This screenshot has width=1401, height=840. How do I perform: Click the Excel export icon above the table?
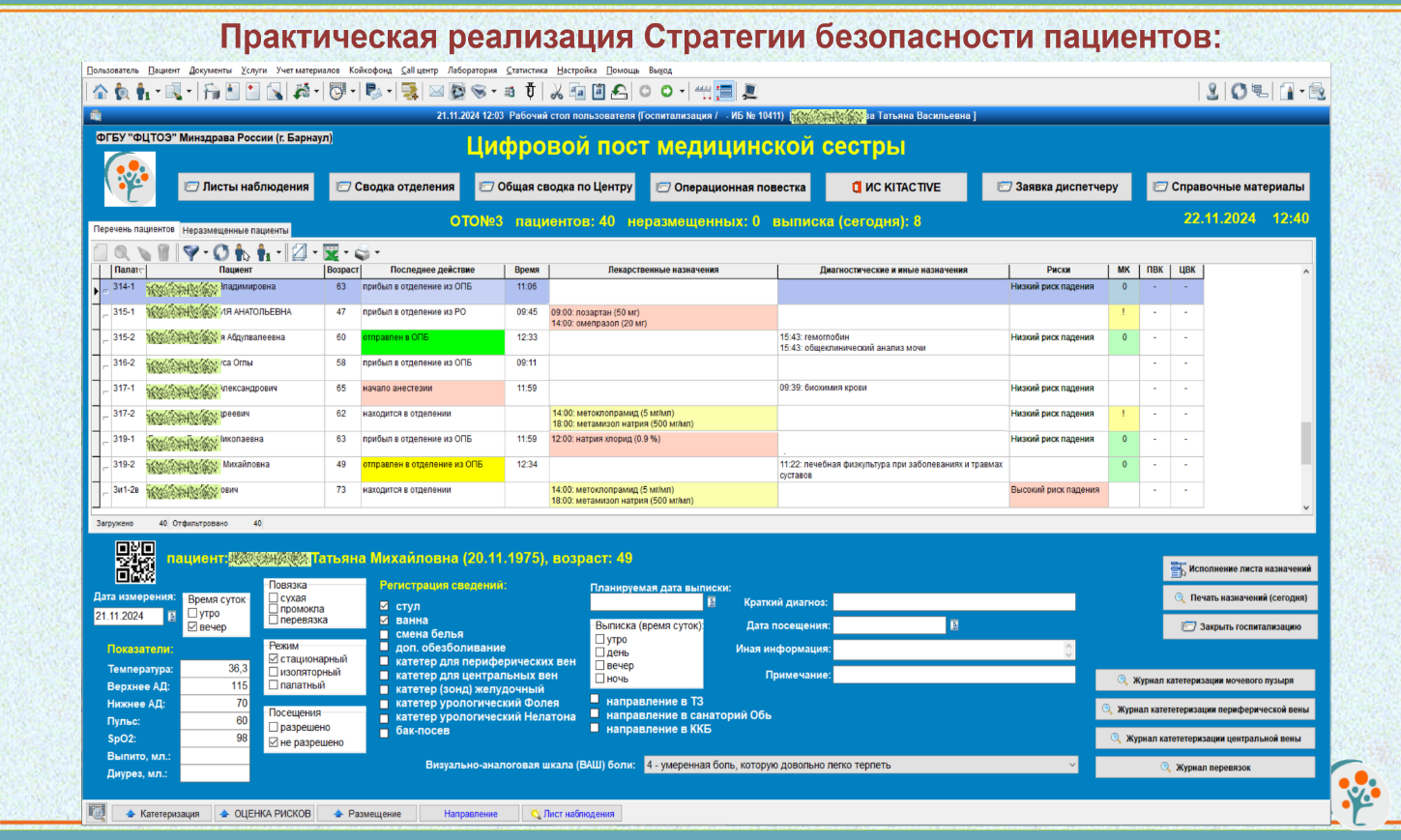331,253
